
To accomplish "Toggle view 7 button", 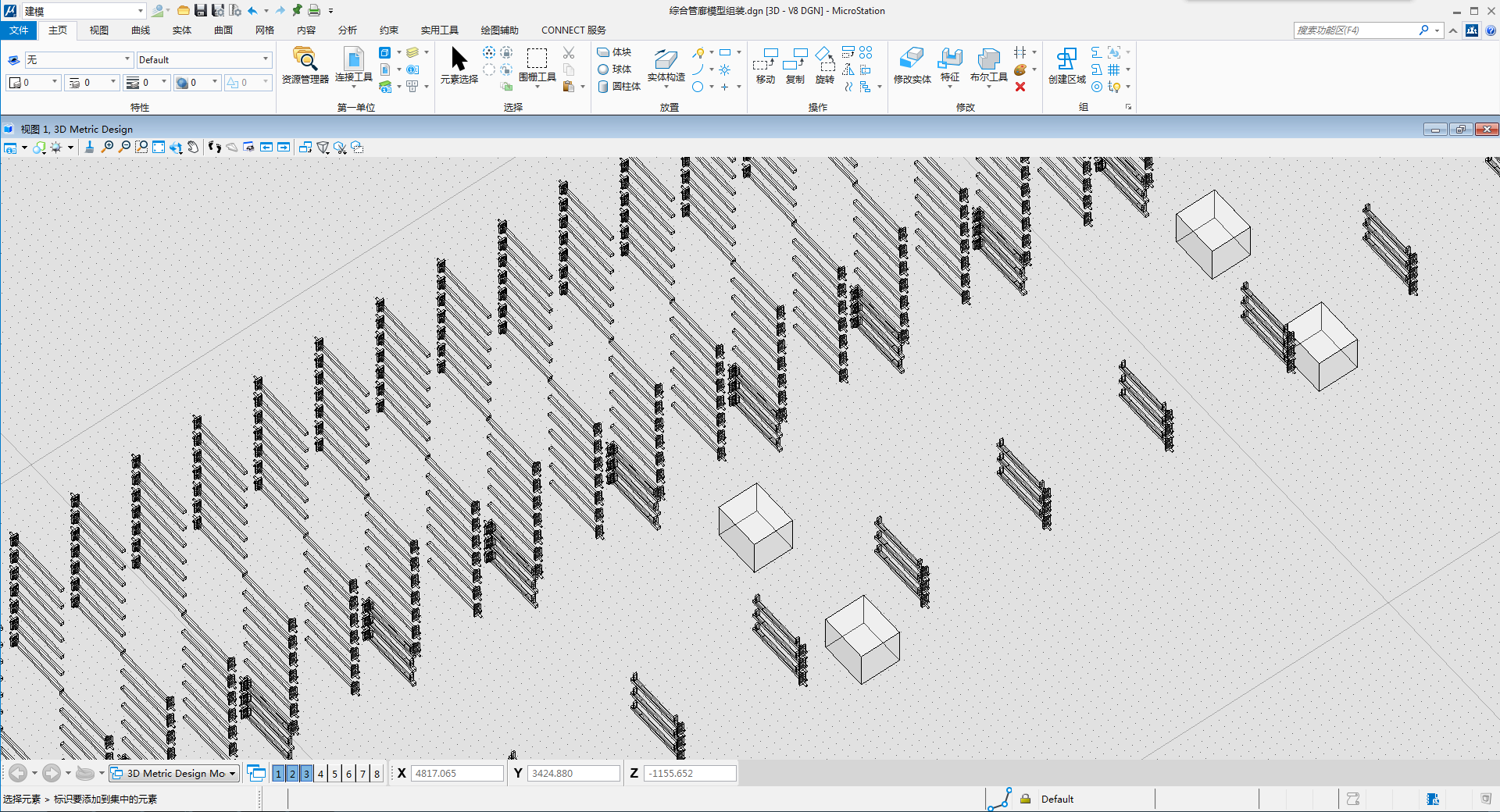I will tap(362, 773).
